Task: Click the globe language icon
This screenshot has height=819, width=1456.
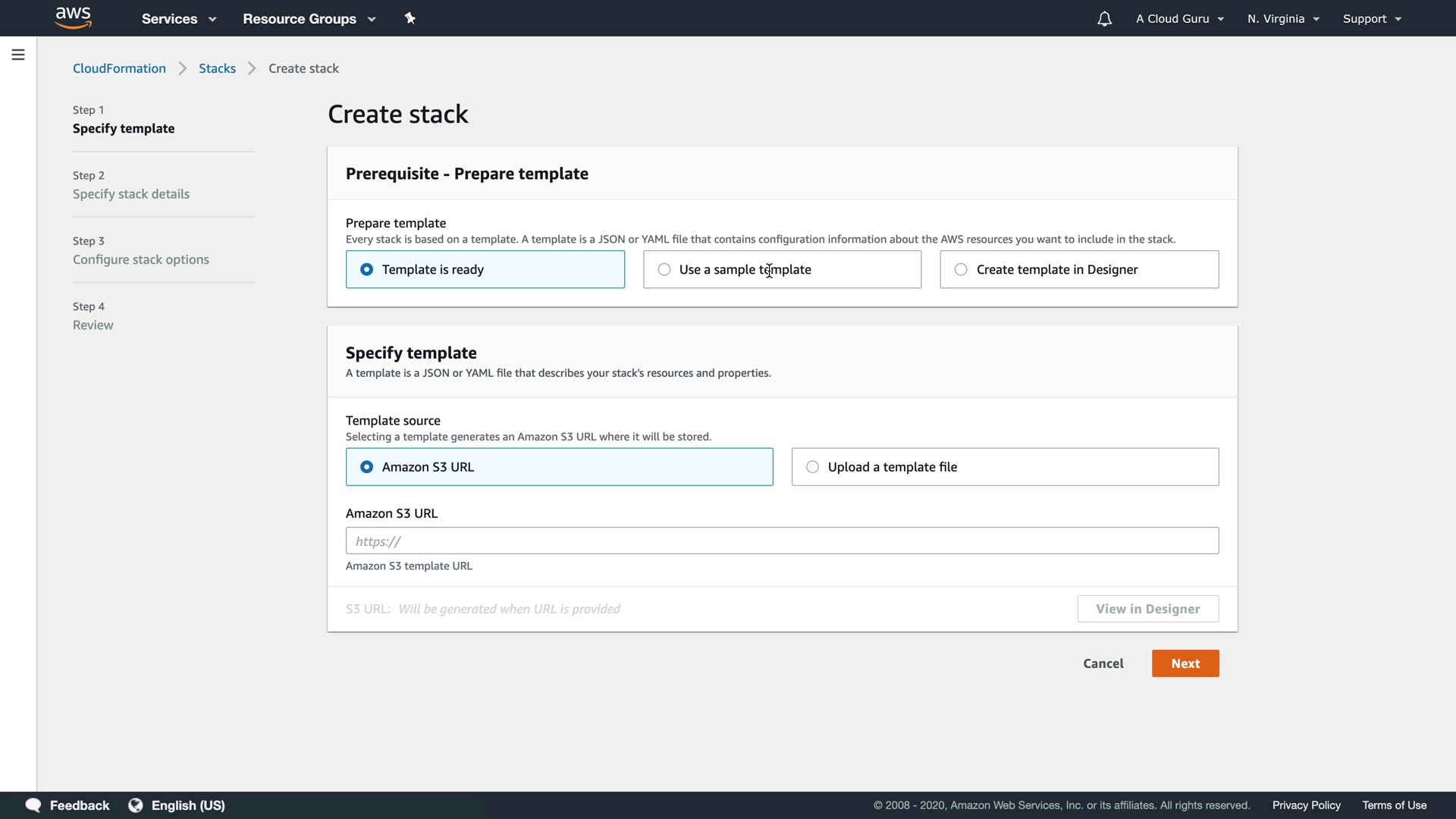Action: [x=136, y=805]
